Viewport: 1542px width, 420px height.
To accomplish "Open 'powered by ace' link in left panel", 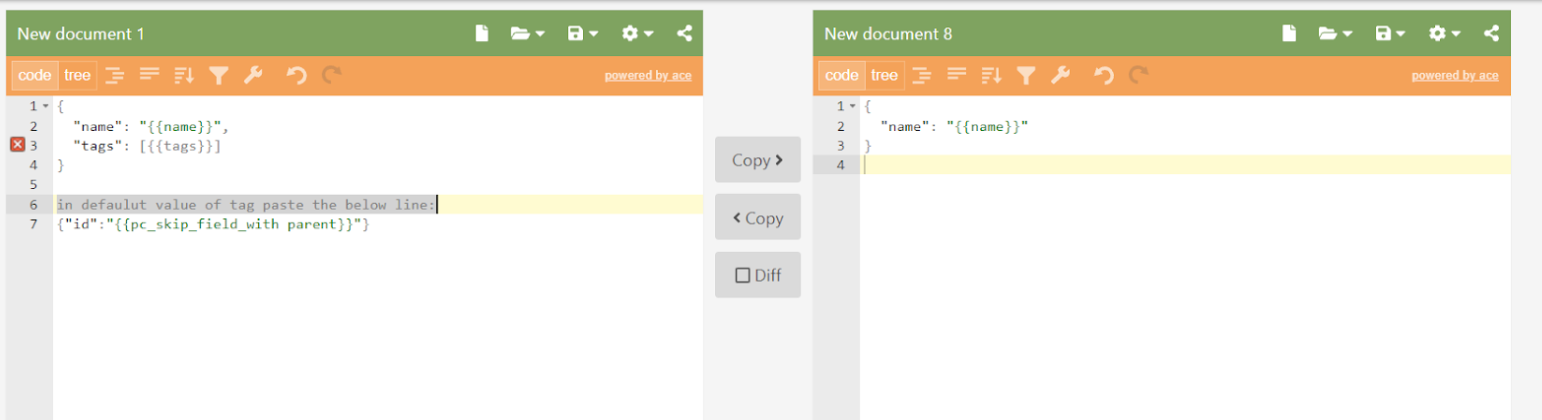I will 647,76.
